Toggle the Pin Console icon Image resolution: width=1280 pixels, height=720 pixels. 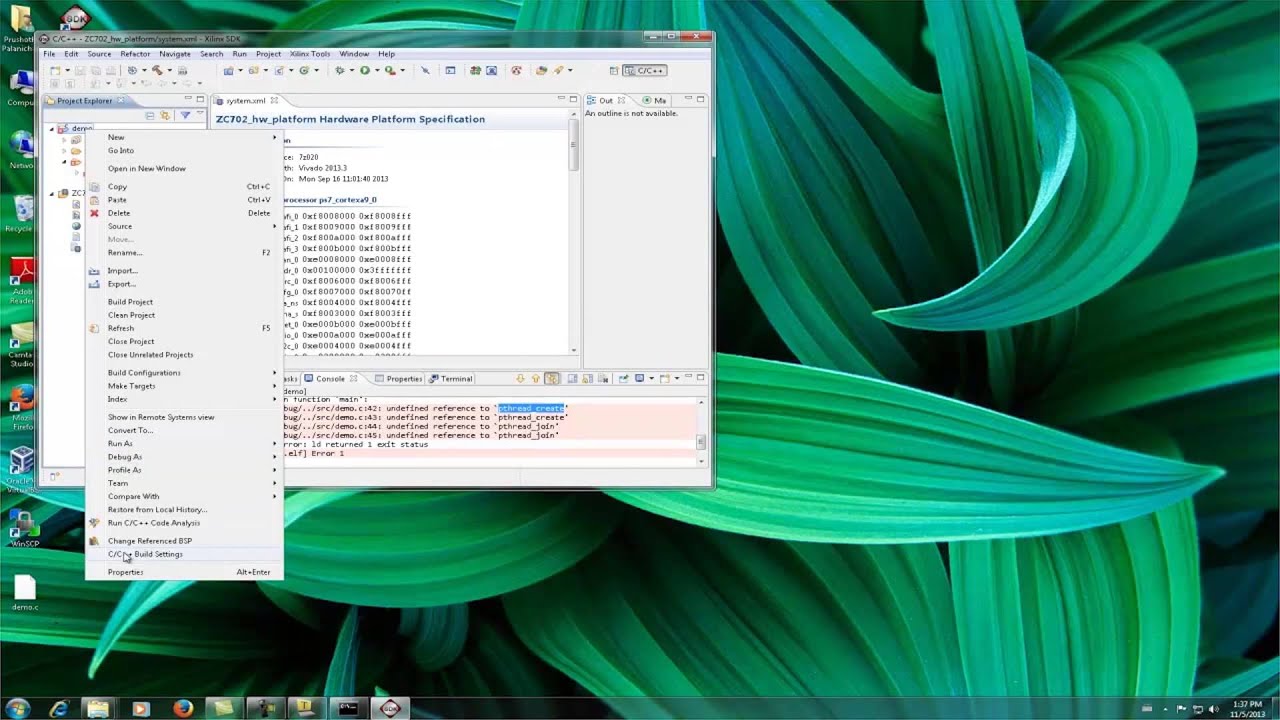point(623,379)
